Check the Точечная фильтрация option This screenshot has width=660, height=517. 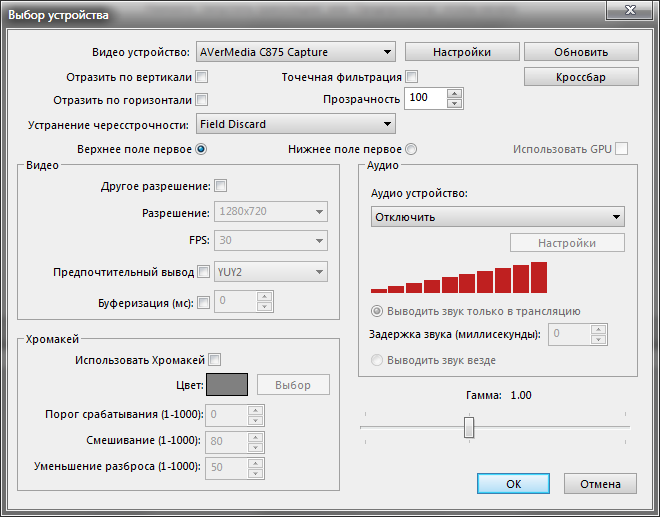411,76
